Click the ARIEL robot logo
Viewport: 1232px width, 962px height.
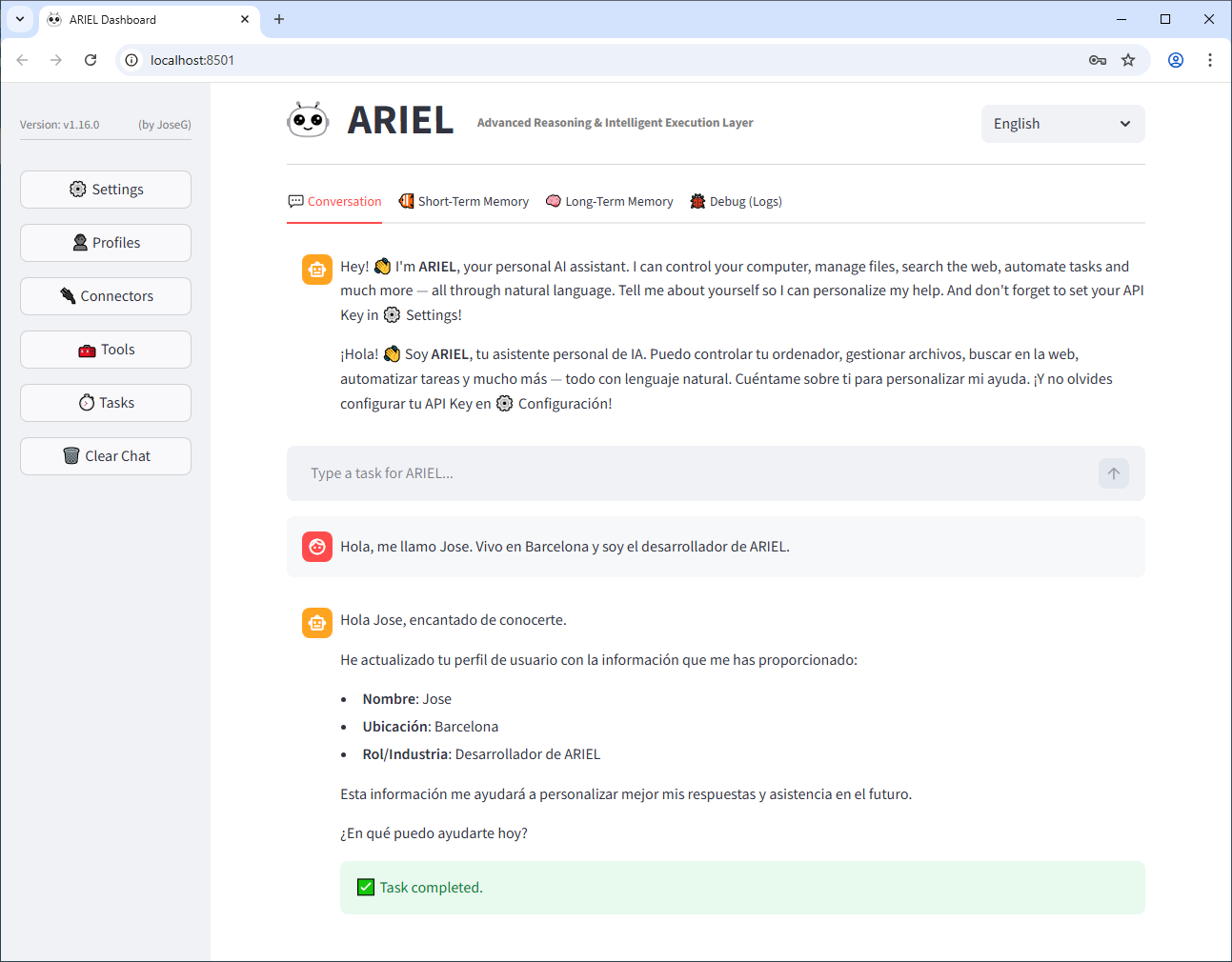[x=308, y=120]
